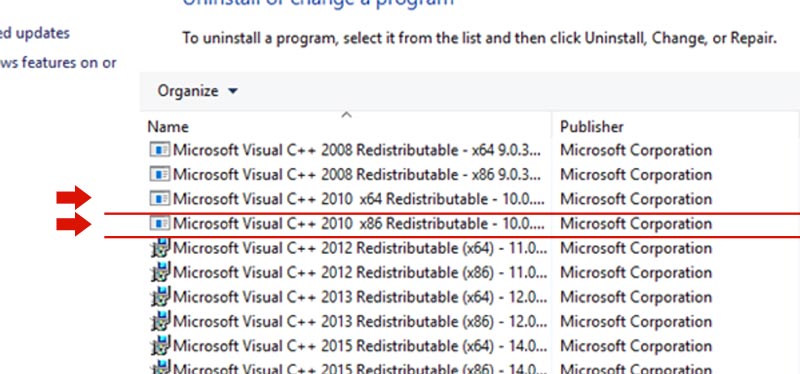Image resolution: width=800 pixels, height=374 pixels.
Task: Select Microsoft Visual C++ 2010 x86 Redistributable
Action: (x=358, y=223)
